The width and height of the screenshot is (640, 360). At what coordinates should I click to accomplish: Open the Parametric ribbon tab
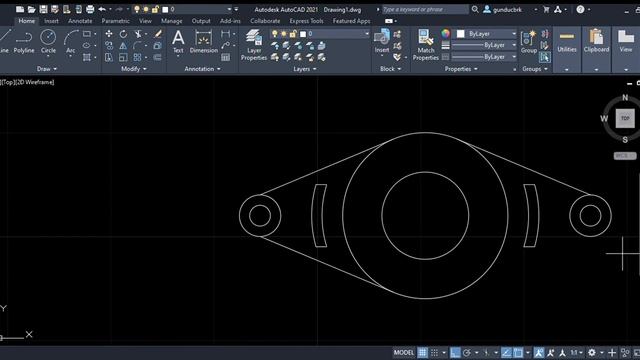coord(116,21)
